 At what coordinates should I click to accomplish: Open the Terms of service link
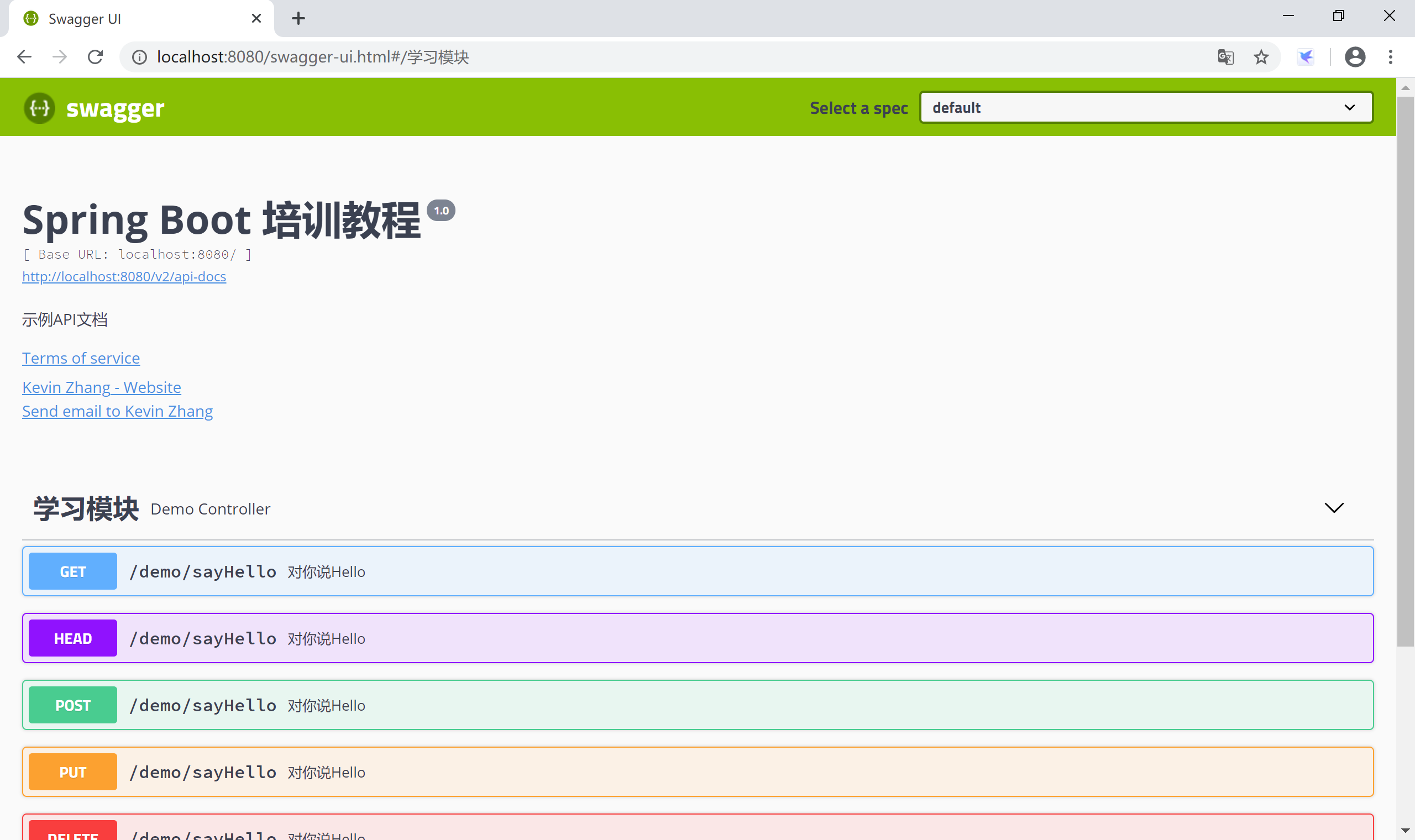pyautogui.click(x=81, y=358)
